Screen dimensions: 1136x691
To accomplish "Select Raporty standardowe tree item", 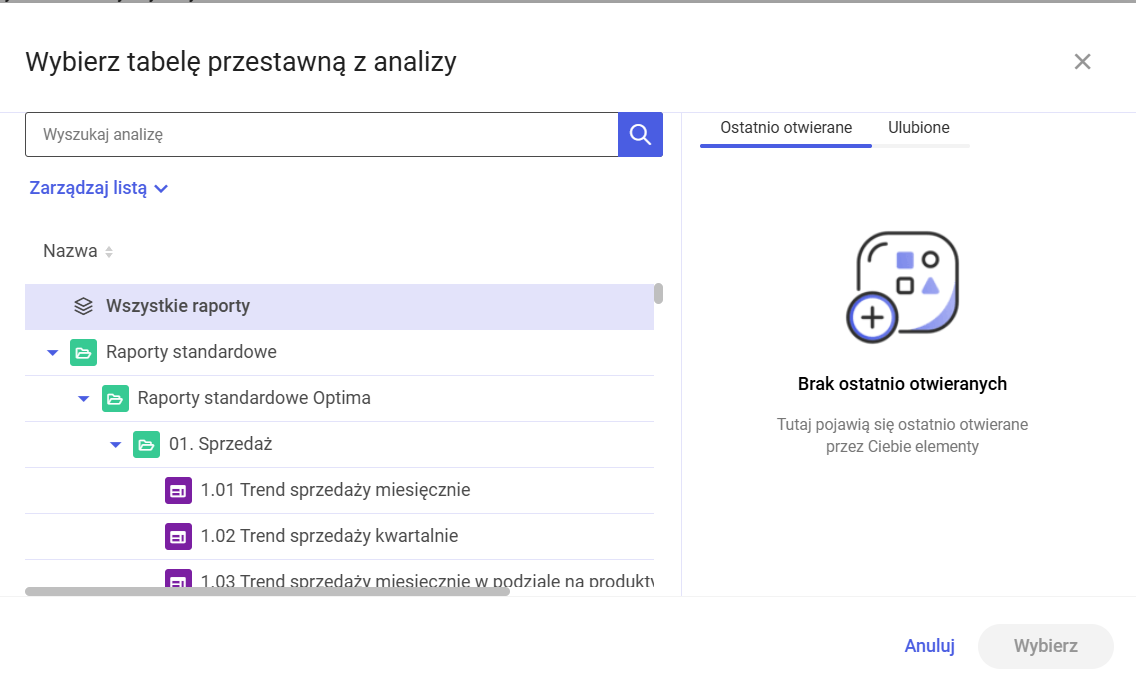I will tap(339, 353).
